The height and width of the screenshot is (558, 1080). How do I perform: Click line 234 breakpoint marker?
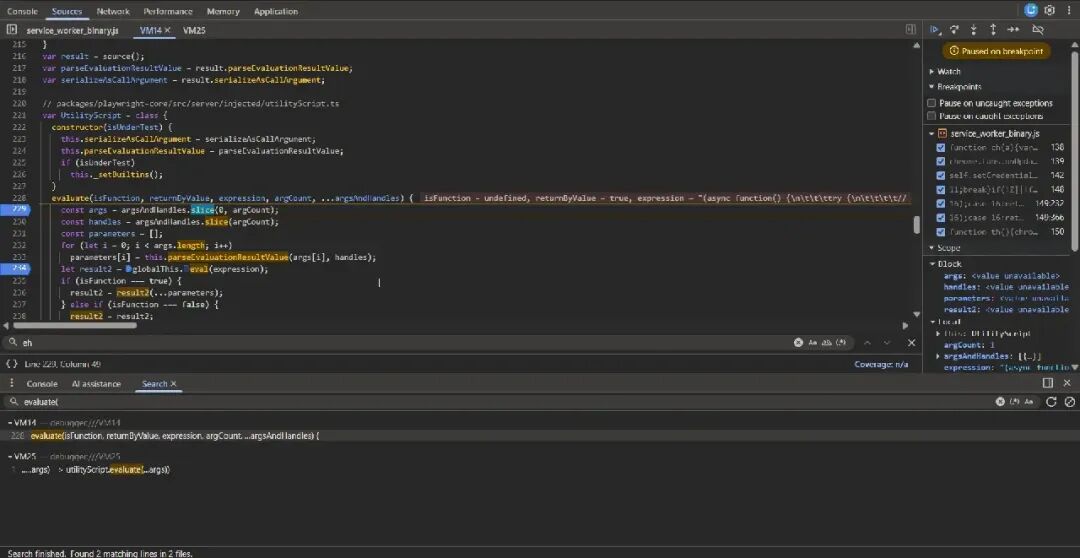pyautogui.click(x=15, y=269)
